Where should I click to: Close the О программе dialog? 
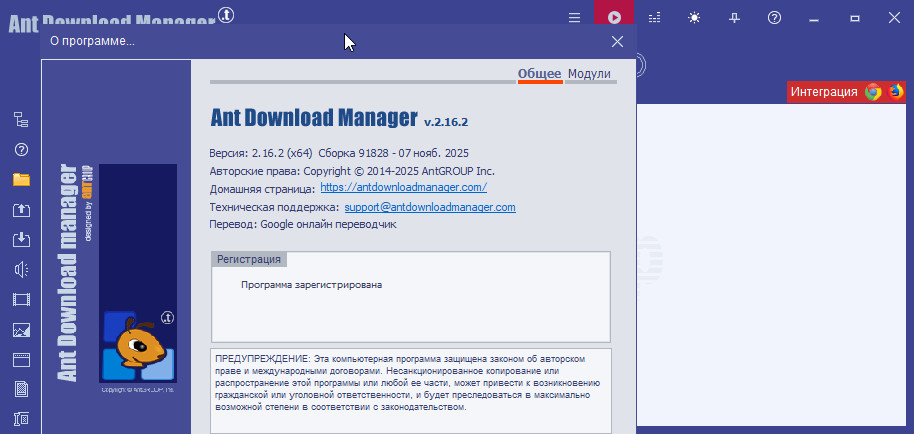tap(617, 41)
